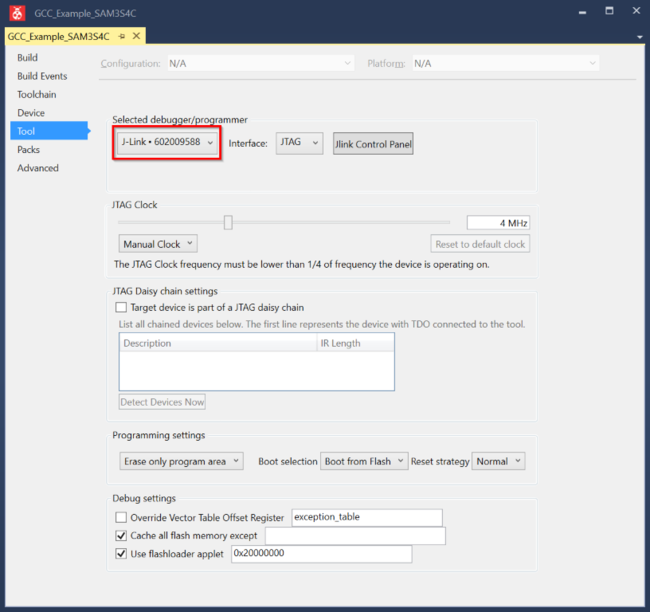
Task: Select the Device page in sidebar
Action: (31, 113)
